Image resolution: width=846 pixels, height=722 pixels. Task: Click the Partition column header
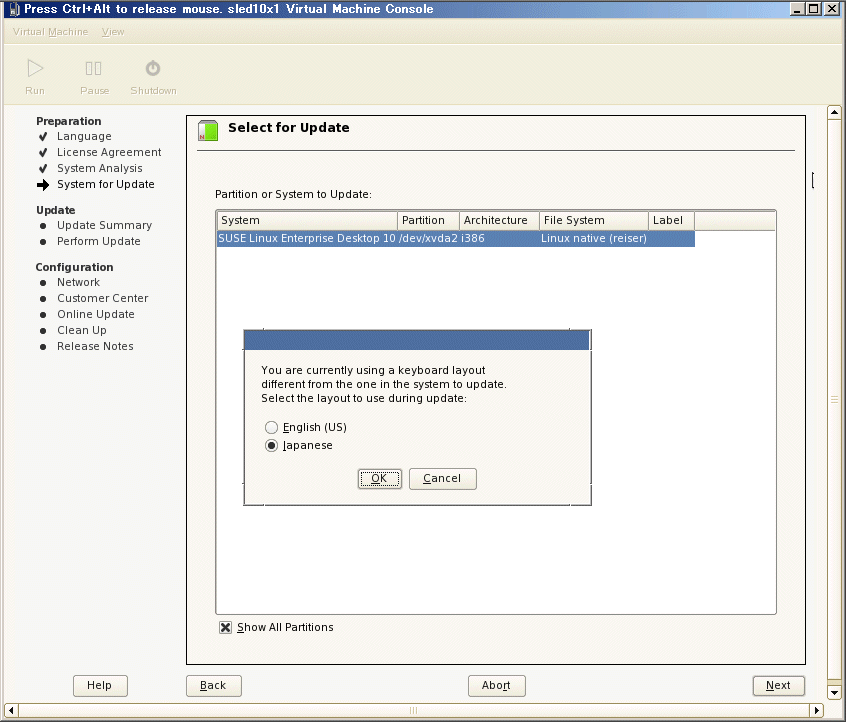[428, 221]
